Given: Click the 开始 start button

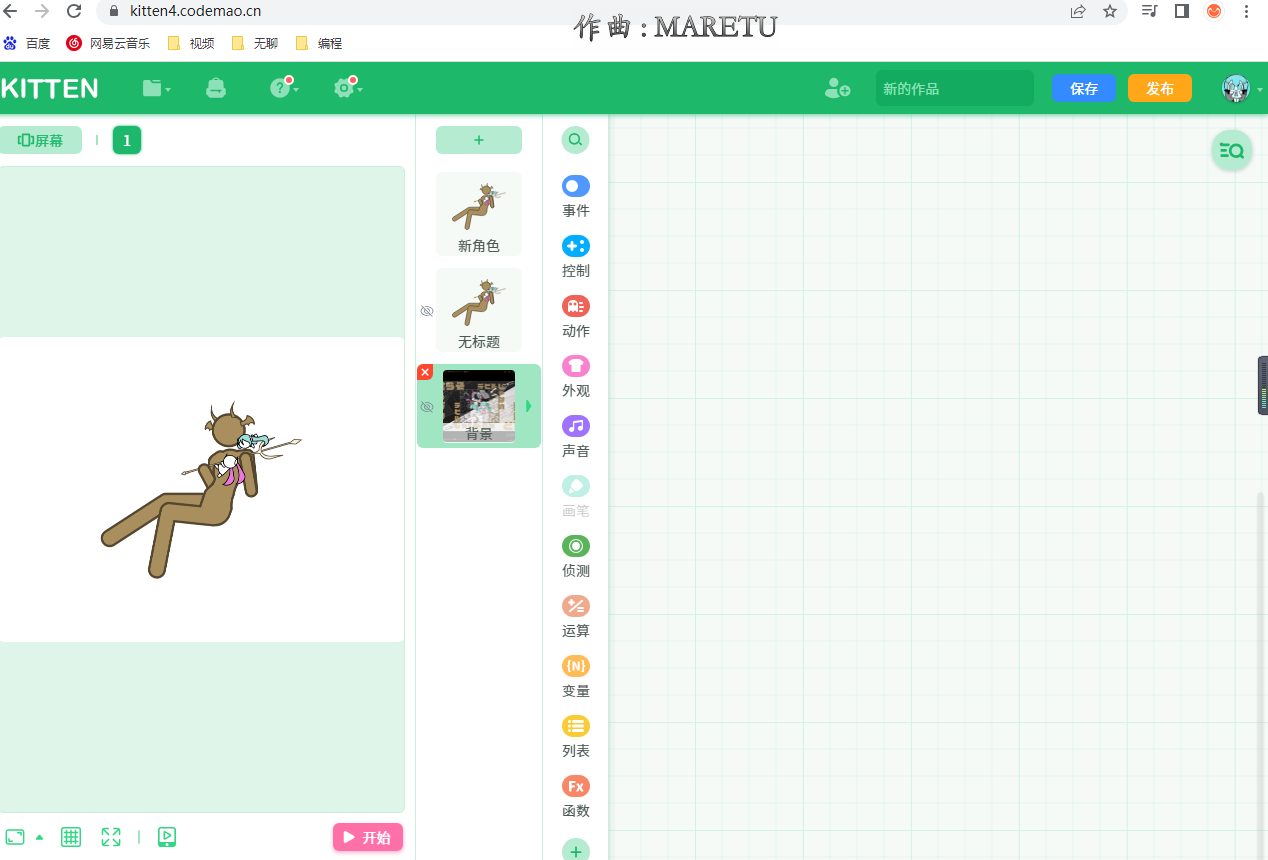Looking at the screenshot, I should (x=368, y=837).
